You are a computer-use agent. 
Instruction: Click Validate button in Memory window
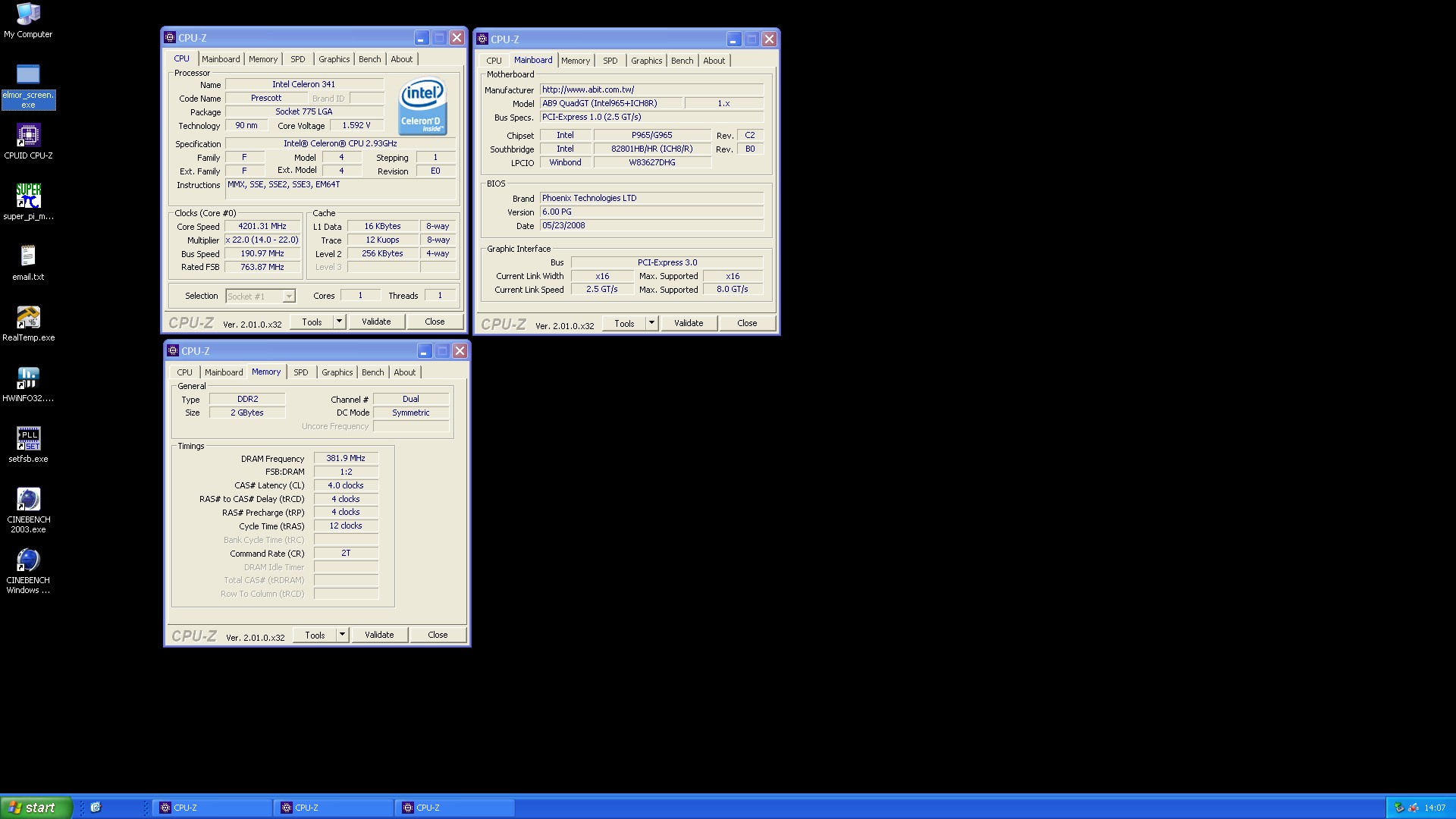pos(379,635)
